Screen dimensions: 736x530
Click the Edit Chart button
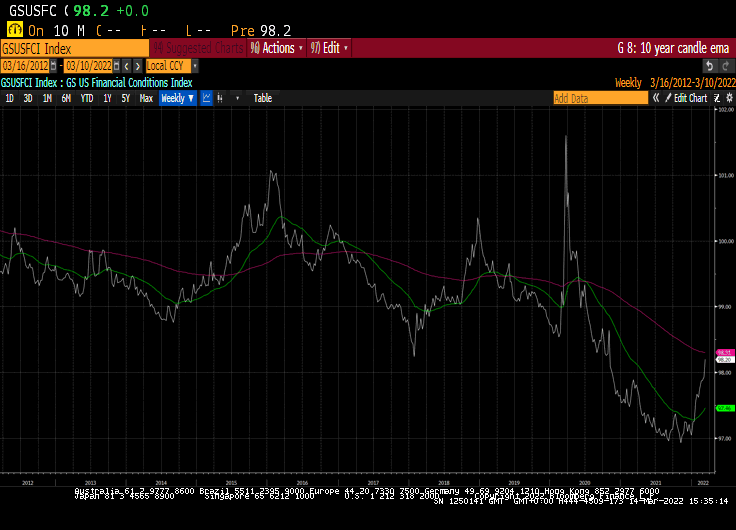689,98
